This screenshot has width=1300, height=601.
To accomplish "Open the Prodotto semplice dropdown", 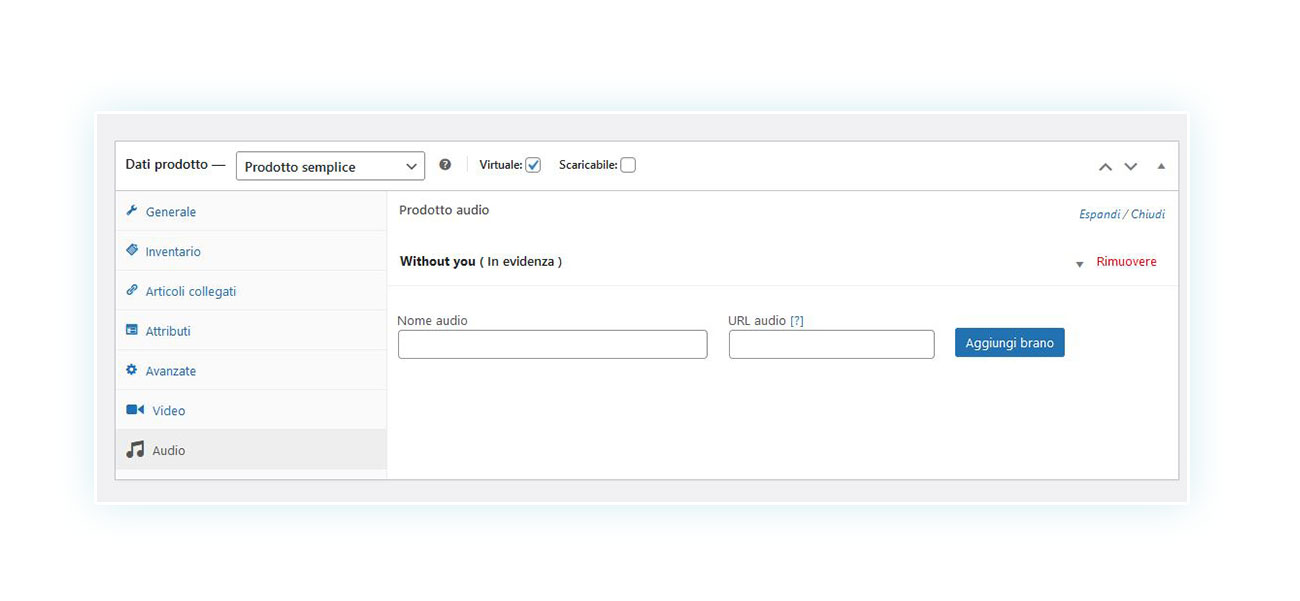I will (330, 166).
